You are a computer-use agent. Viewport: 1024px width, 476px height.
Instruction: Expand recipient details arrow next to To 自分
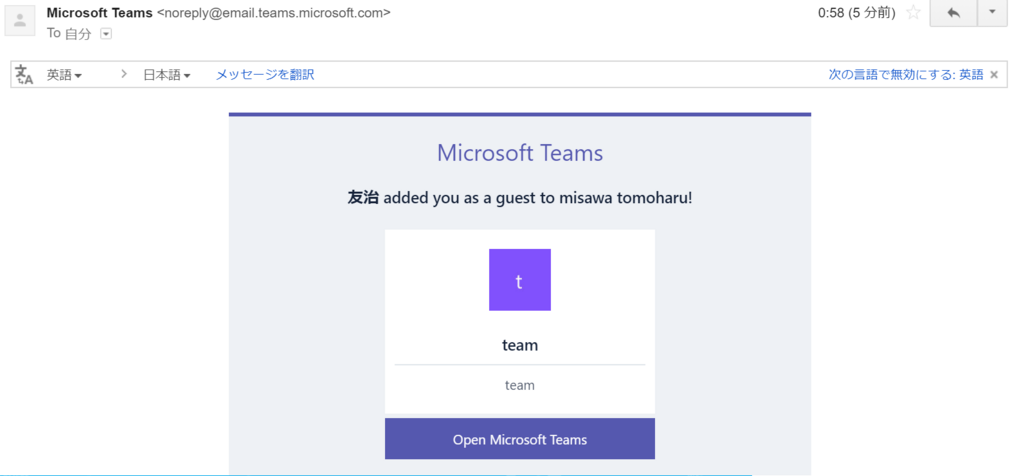coord(106,34)
